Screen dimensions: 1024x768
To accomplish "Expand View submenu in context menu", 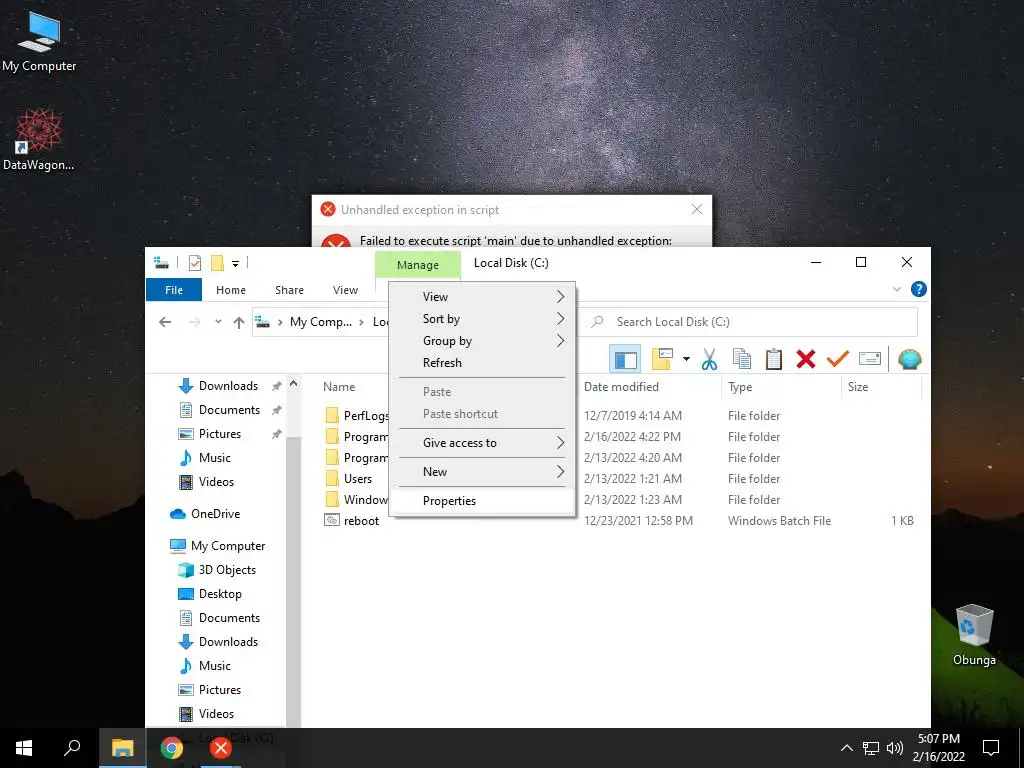I will pos(482,296).
